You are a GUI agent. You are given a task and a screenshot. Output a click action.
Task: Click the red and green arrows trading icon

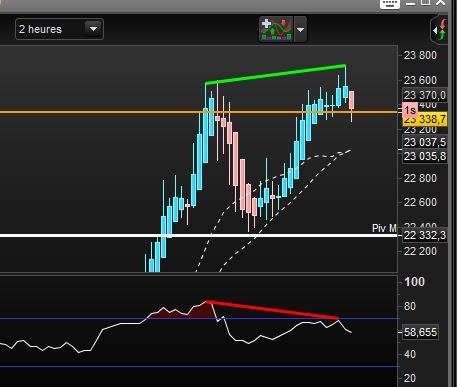pyautogui.click(x=441, y=30)
